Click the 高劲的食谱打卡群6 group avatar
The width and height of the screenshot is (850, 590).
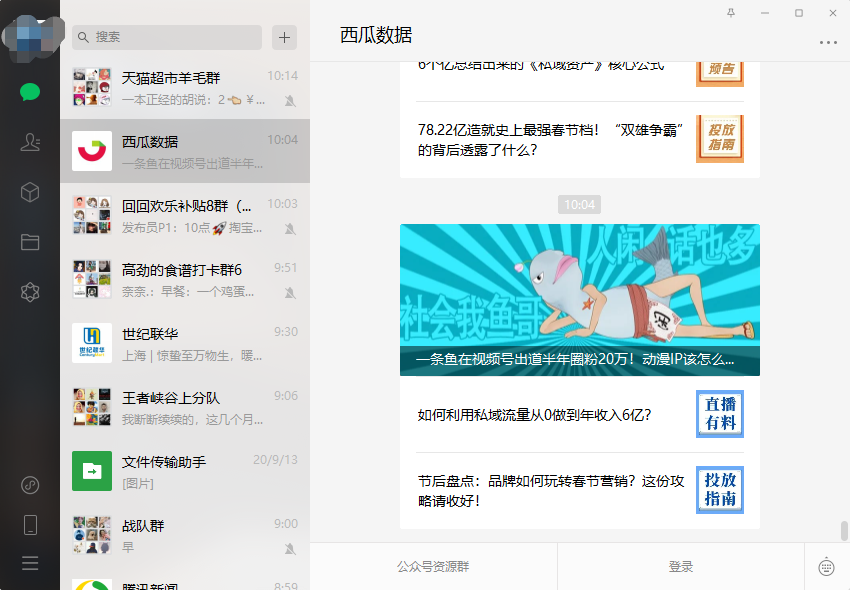[92, 279]
